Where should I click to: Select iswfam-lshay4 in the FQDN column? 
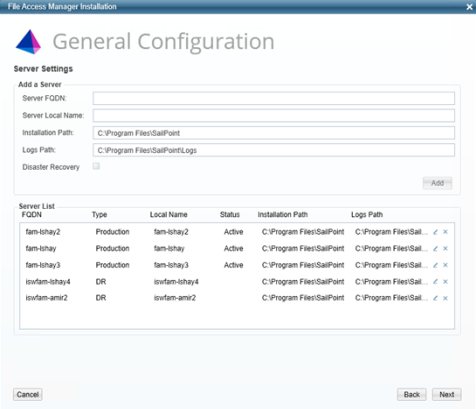[x=48, y=282]
